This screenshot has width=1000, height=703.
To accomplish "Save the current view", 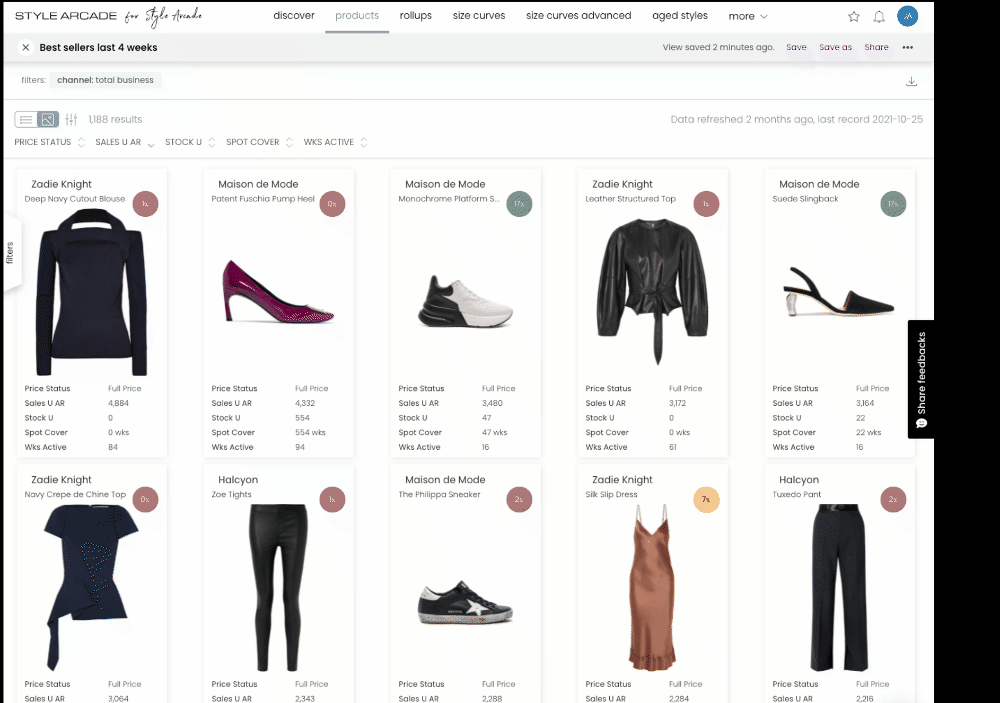I will [796, 47].
